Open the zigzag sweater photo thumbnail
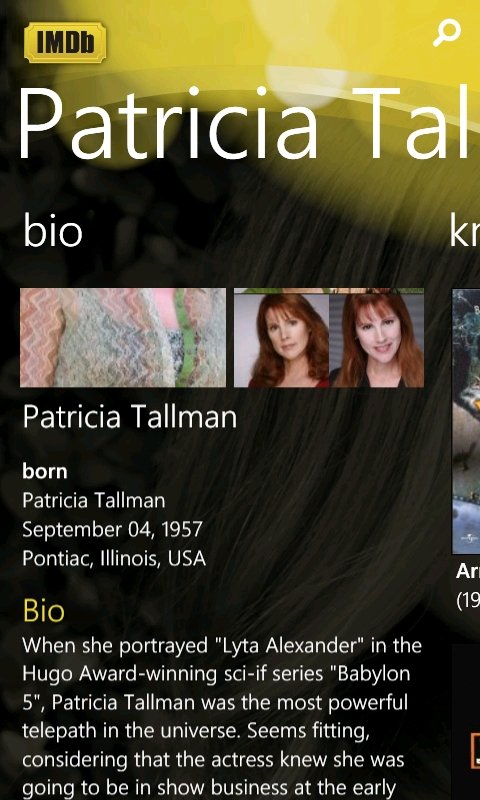480x800 pixels. pyautogui.click(x=123, y=338)
